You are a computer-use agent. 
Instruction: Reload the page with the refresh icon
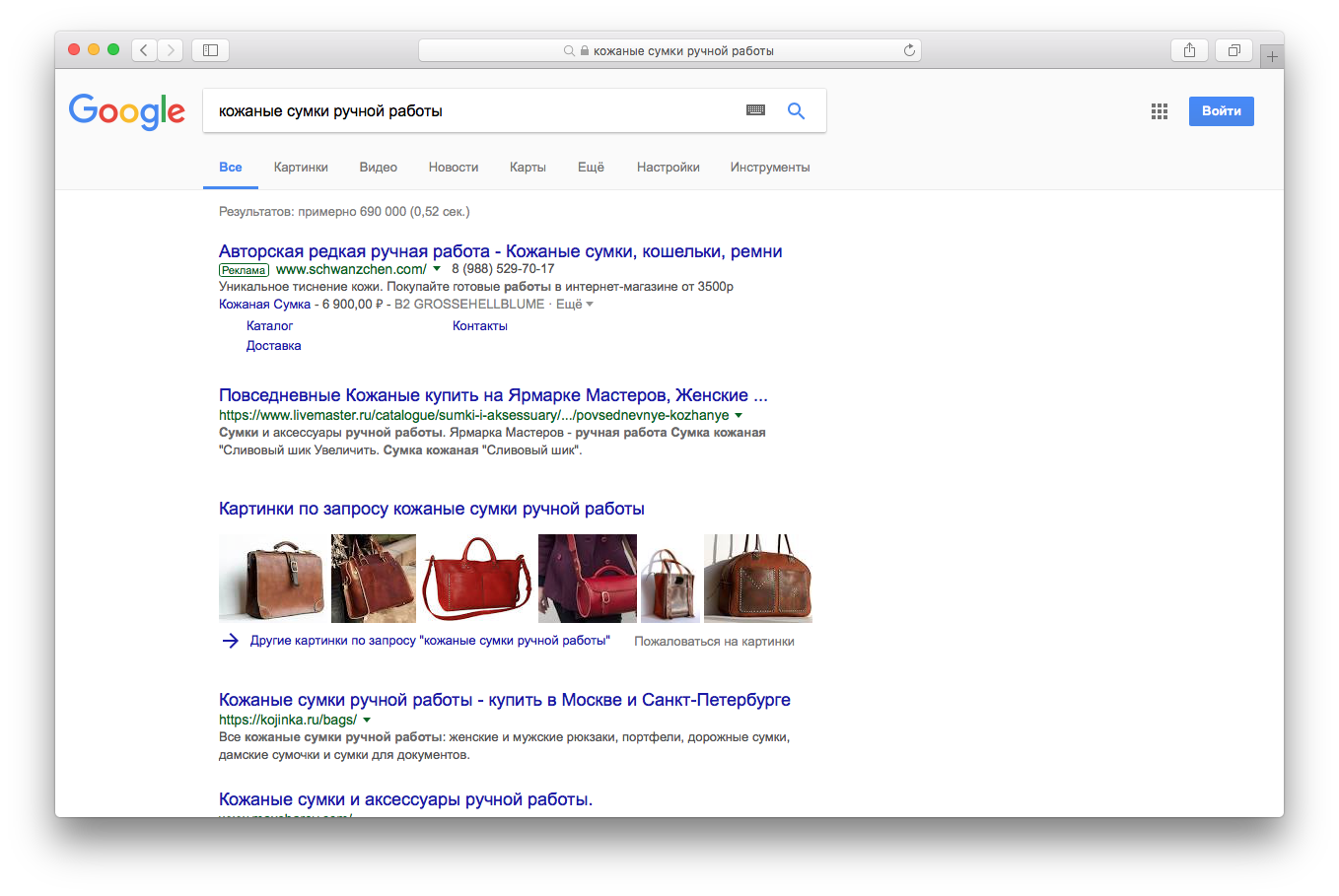pyautogui.click(x=909, y=50)
